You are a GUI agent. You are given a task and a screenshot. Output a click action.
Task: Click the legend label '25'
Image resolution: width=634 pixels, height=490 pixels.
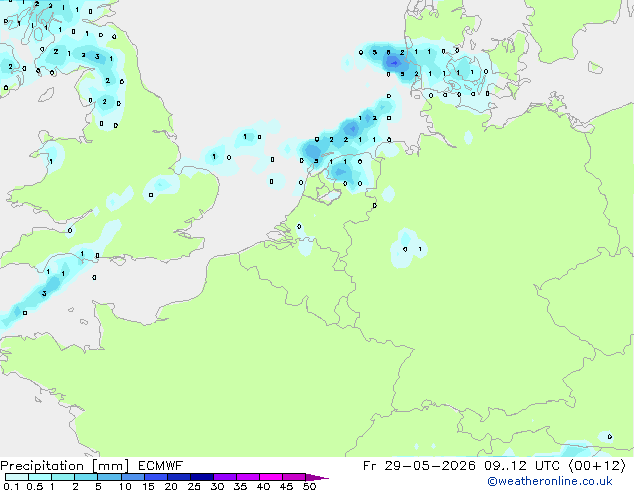pos(194,486)
